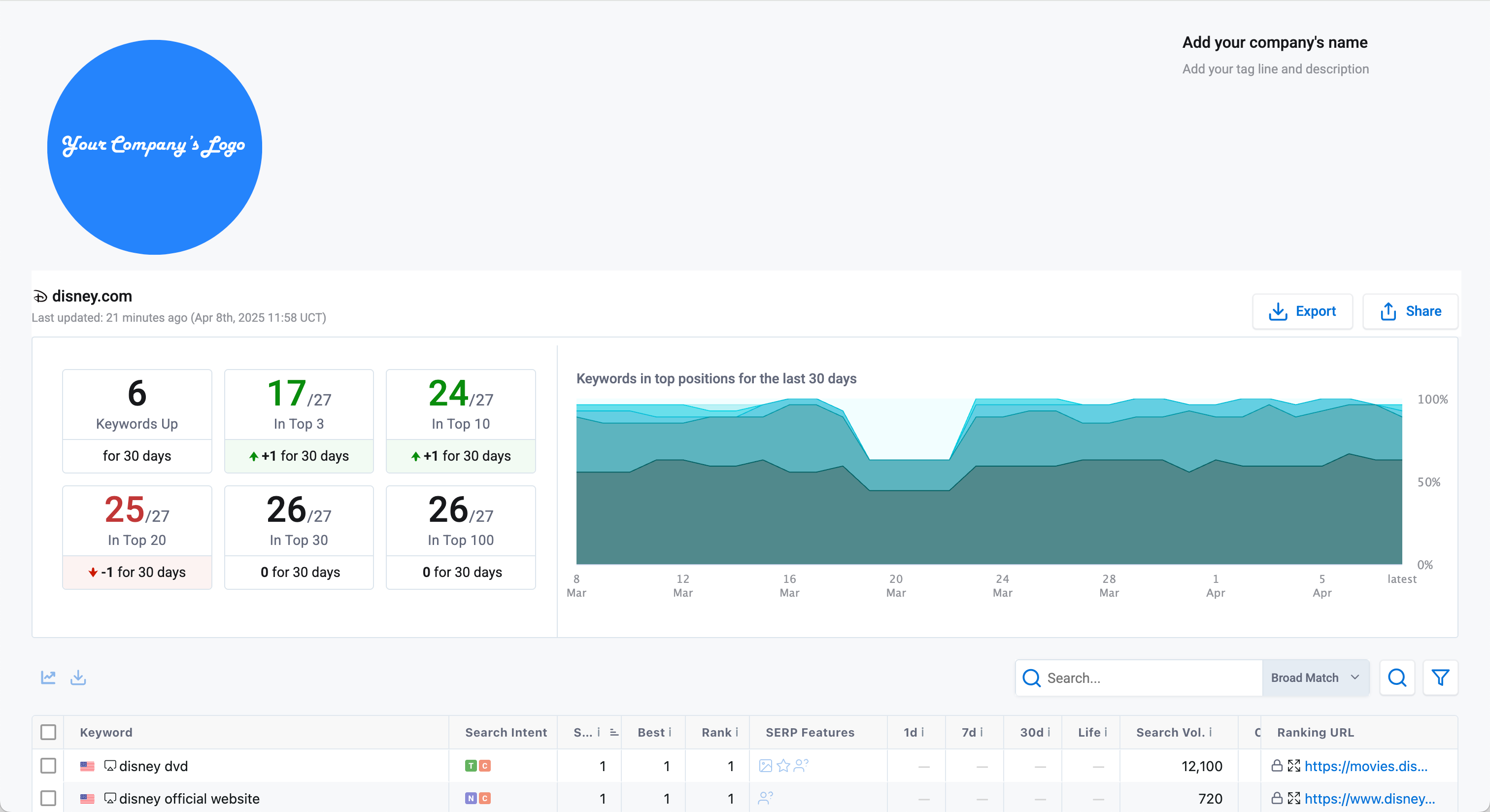This screenshot has width=1490, height=812.
Task: Click the Search Vol. column header
Action: click(1170, 732)
